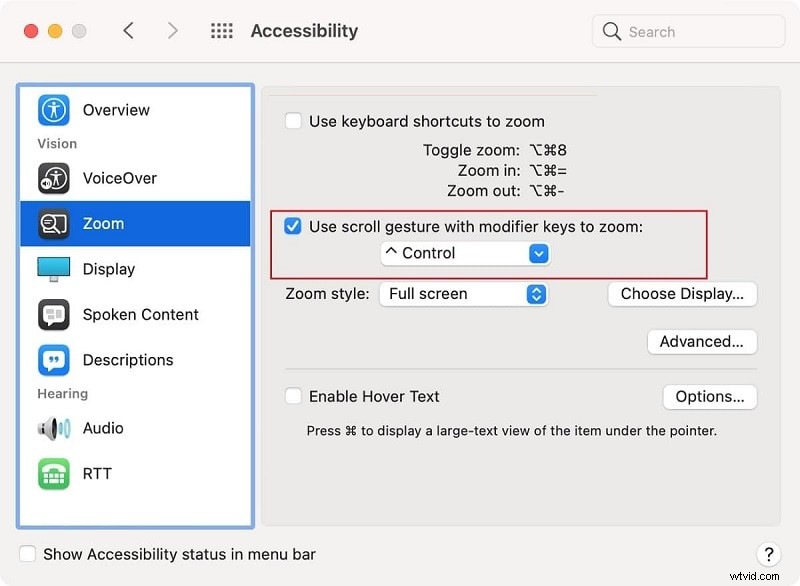This screenshot has width=800, height=586.
Task: Open Advanced zoom options
Action: [x=702, y=342]
